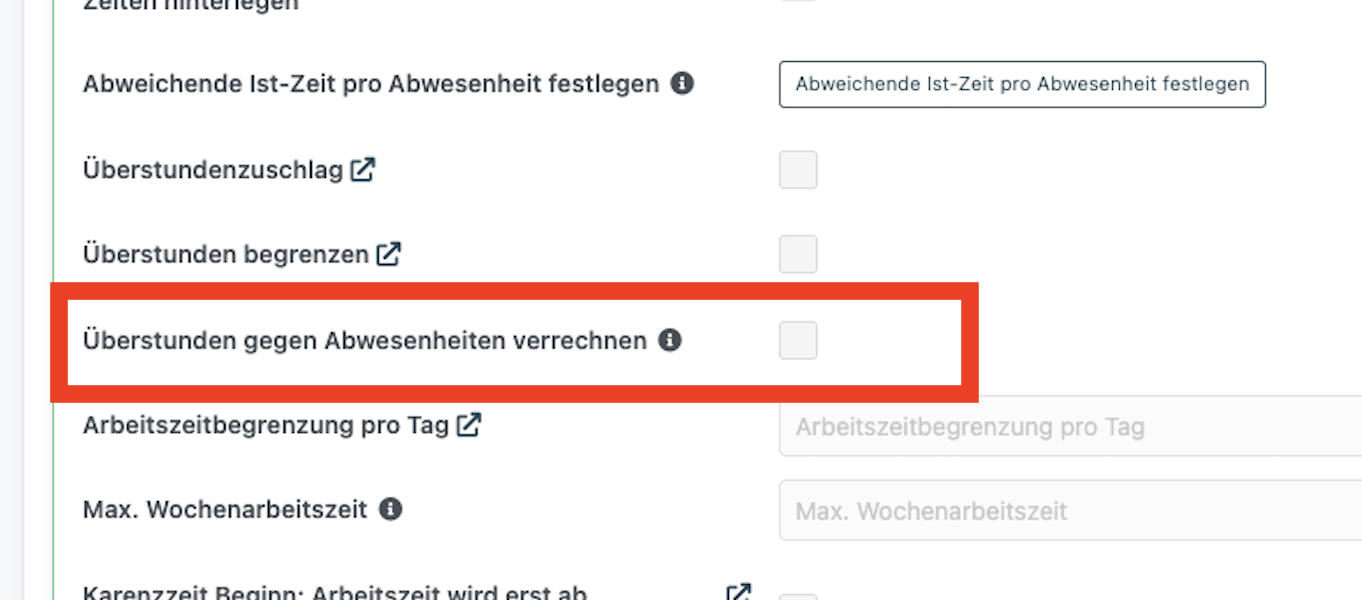Select the Überstunden begrenzen label text
Screen dimensions: 1362x600
pyautogui.click(x=226, y=255)
